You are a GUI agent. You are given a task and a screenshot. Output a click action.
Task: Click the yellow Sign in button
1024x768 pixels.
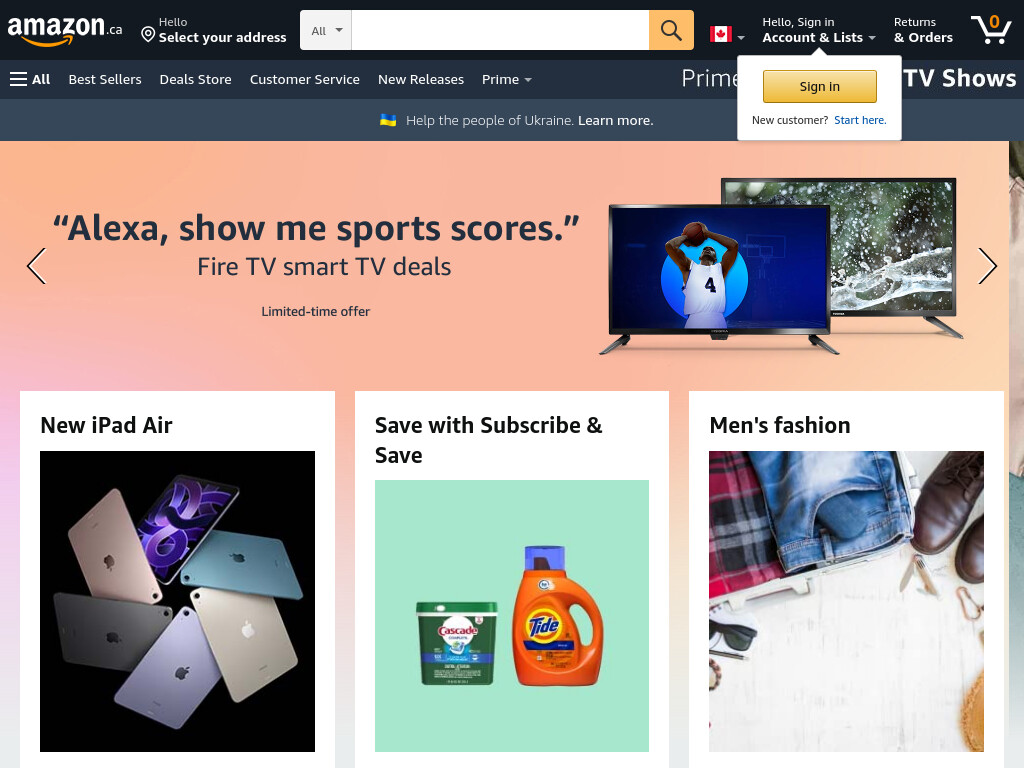[x=820, y=86]
